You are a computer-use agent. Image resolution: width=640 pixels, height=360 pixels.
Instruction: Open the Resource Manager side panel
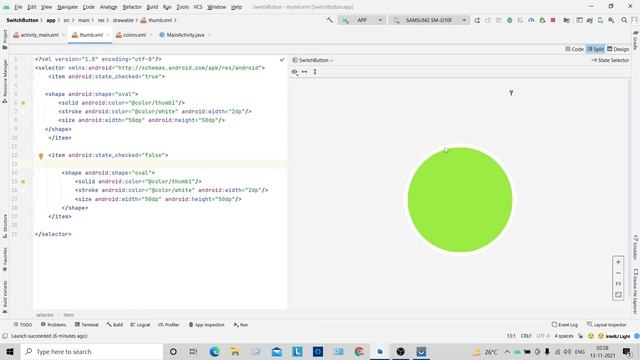(x=5, y=81)
